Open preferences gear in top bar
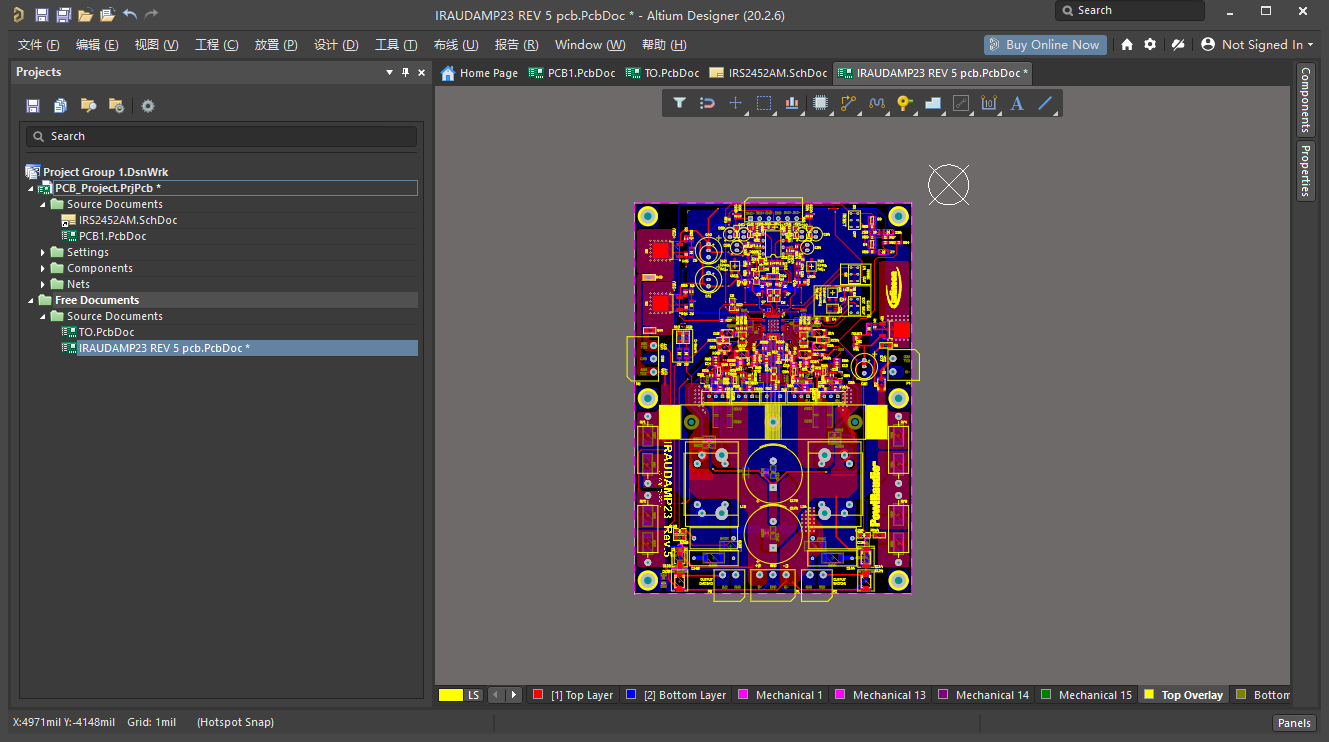1329x742 pixels. (1150, 44)
